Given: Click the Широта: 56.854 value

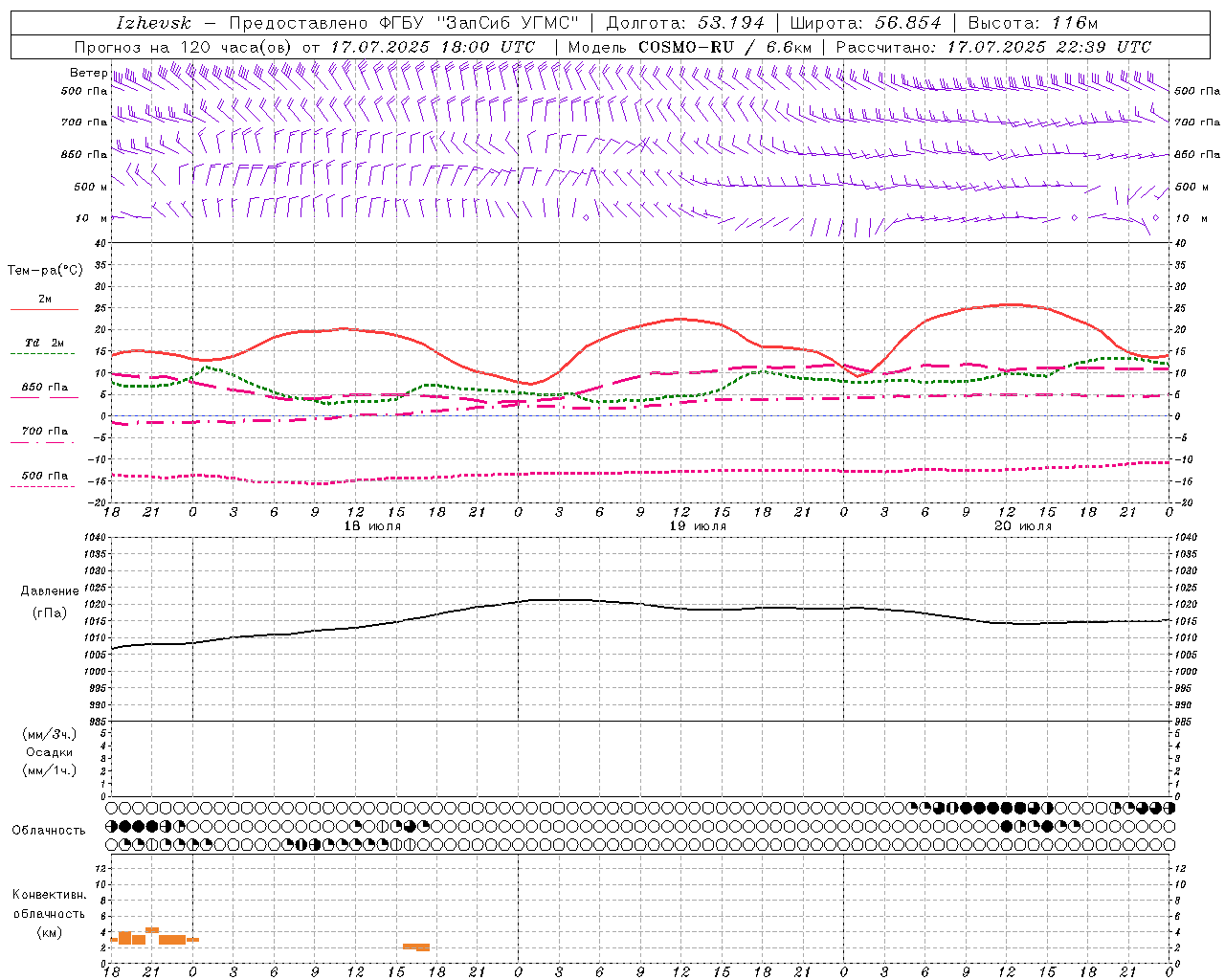Looking at the screenshot, I should pyautogui.click(x=865, y=23).
